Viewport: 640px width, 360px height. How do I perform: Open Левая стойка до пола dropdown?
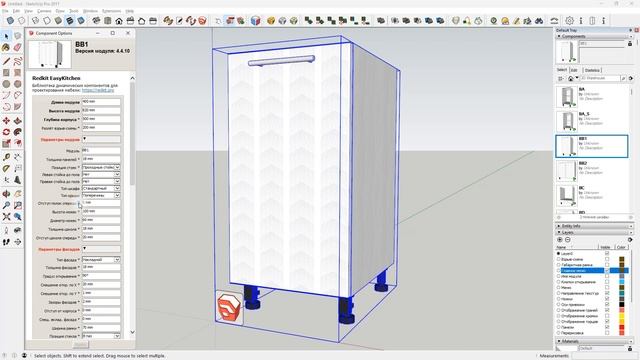click(x=101, y=174)
